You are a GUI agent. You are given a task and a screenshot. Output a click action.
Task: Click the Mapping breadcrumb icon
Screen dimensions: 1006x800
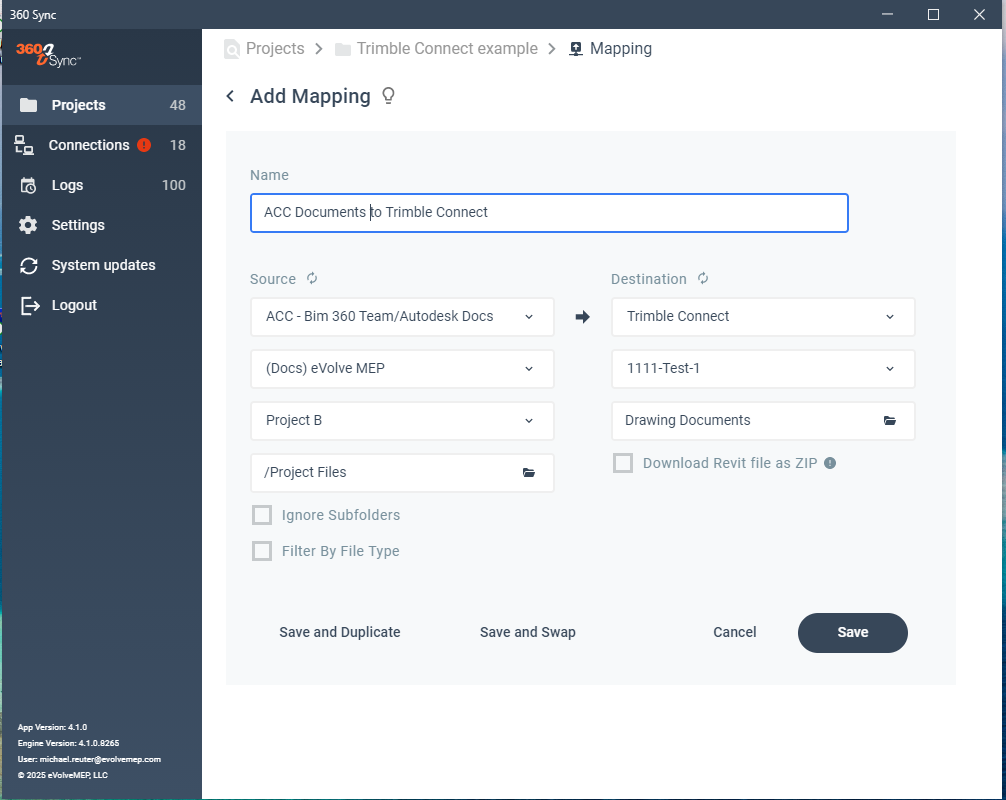click(x=576, y=49)
